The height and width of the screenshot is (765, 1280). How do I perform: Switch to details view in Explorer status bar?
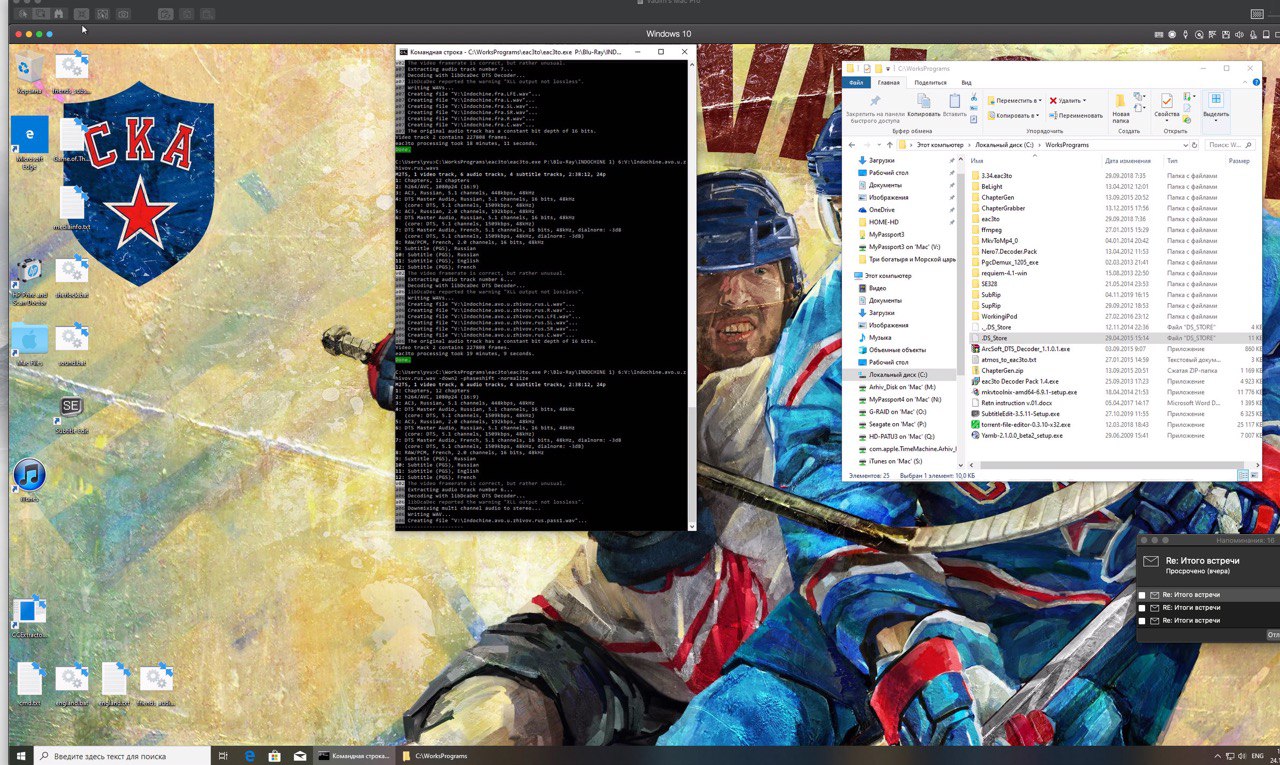[x=1243, y=475]
